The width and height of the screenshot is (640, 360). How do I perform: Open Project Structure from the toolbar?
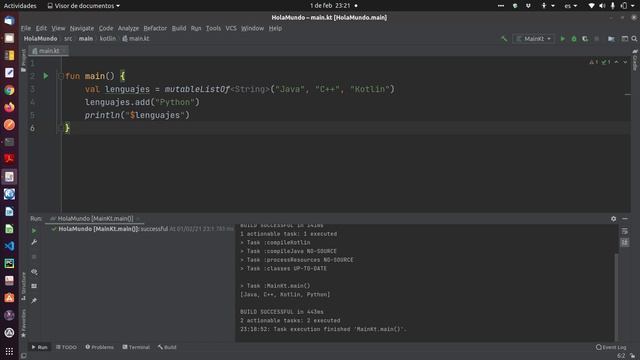pyautogui.click(x=611, y=39)
